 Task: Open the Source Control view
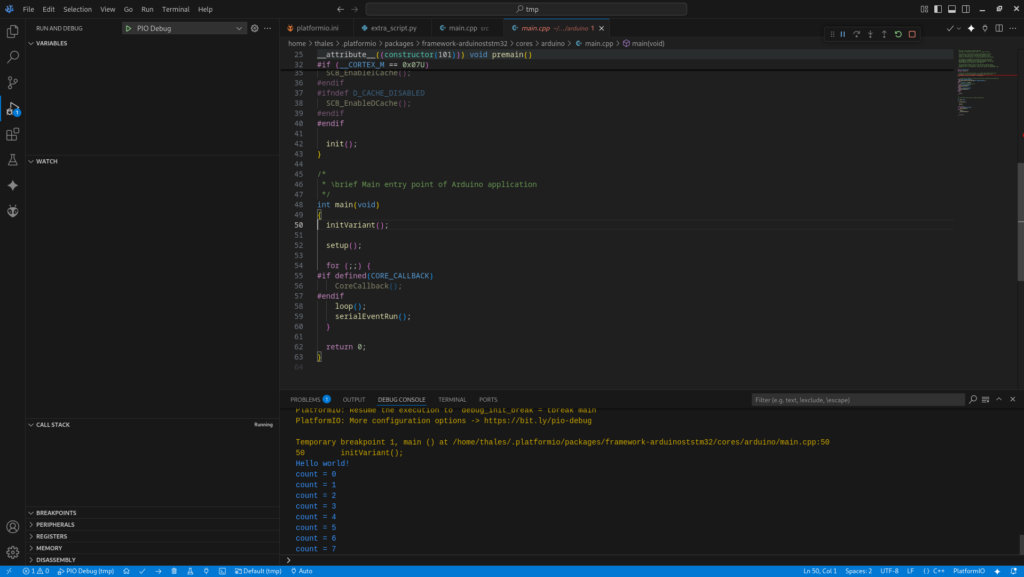tap(13, 83)
